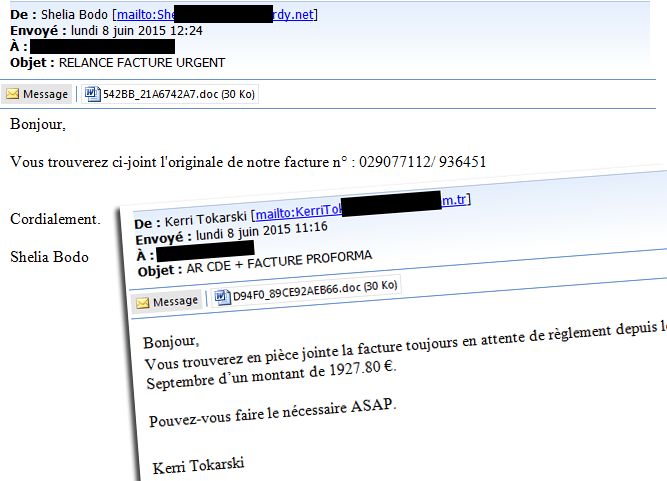Open attachment 542BB_21A6742A7.doc
The image size is (667, 481).
170,94
